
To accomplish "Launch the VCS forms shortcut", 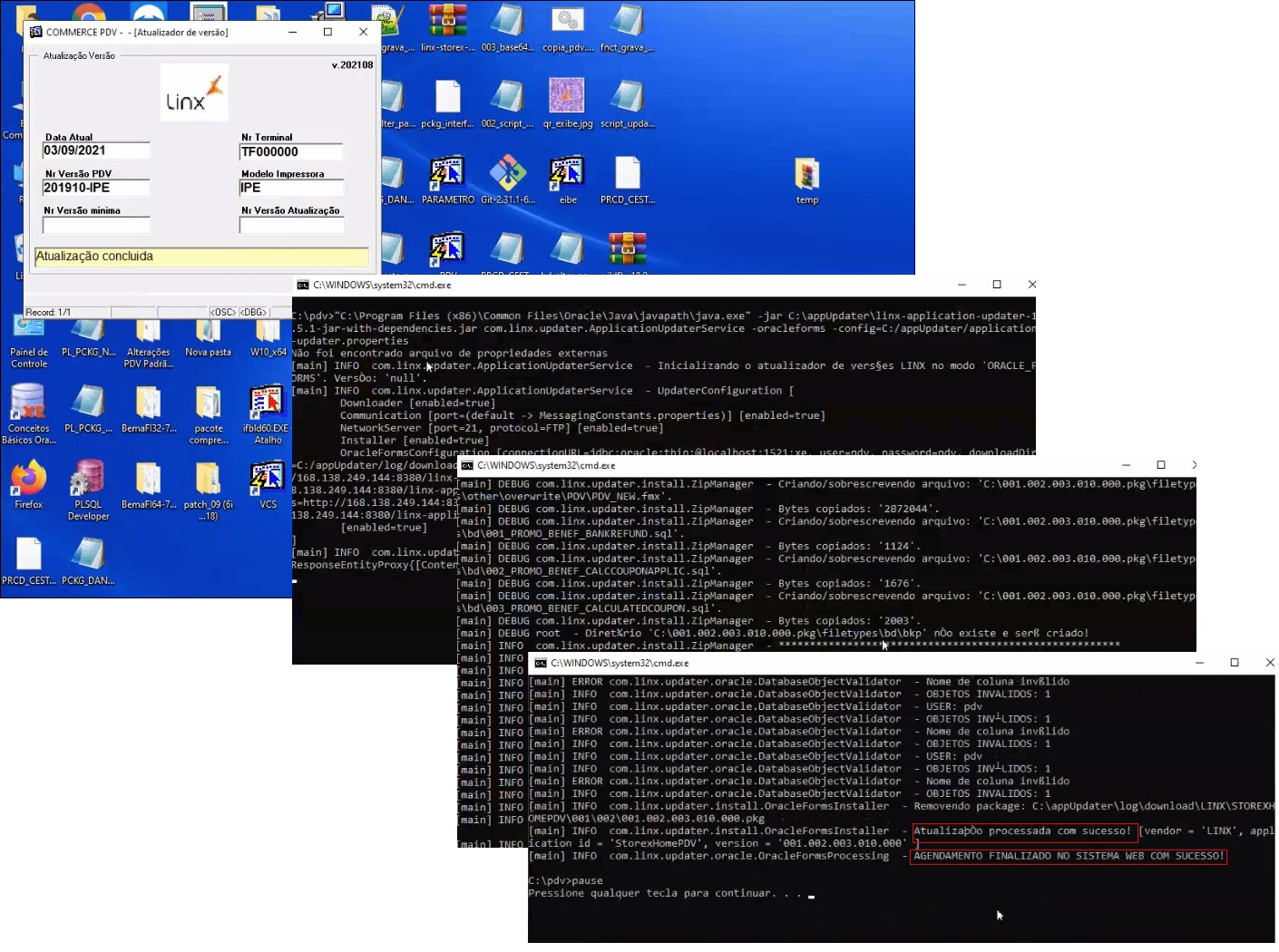I will tap(268, 485).
